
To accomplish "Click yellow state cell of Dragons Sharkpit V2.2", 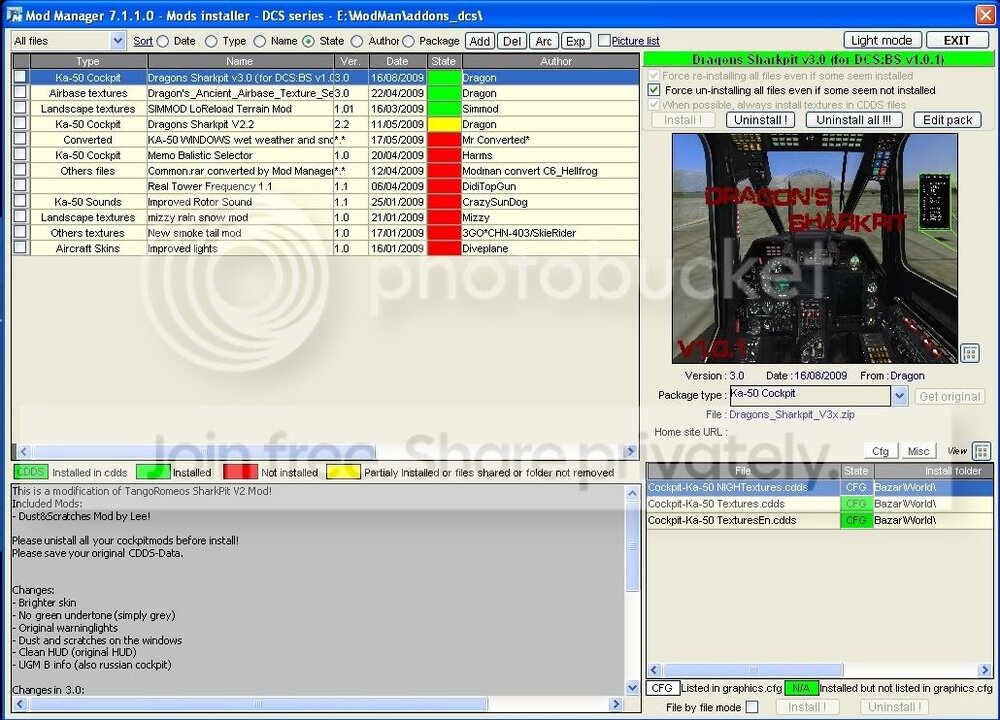I will (444, 124).
